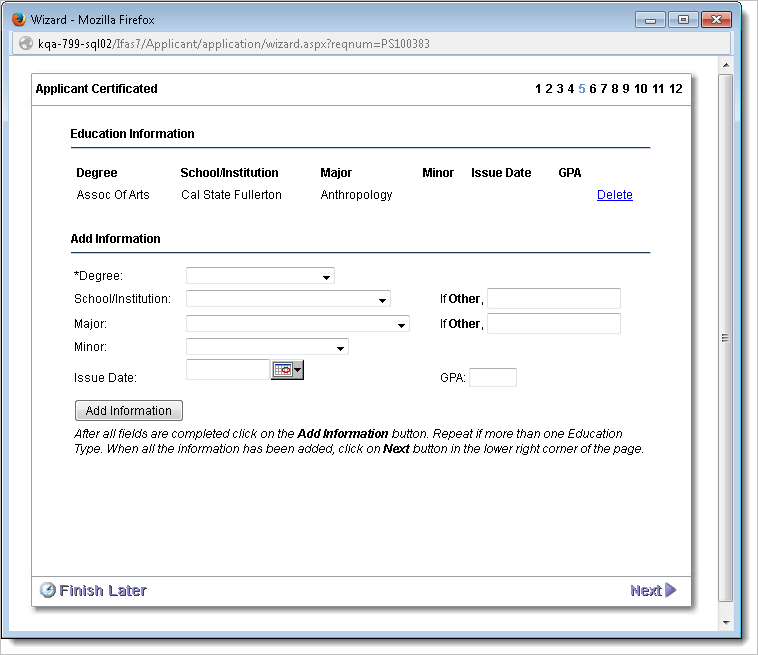This screenshot has width=758, height=655.
Task: Click the Finish Later clock icon
Action: 47,590
